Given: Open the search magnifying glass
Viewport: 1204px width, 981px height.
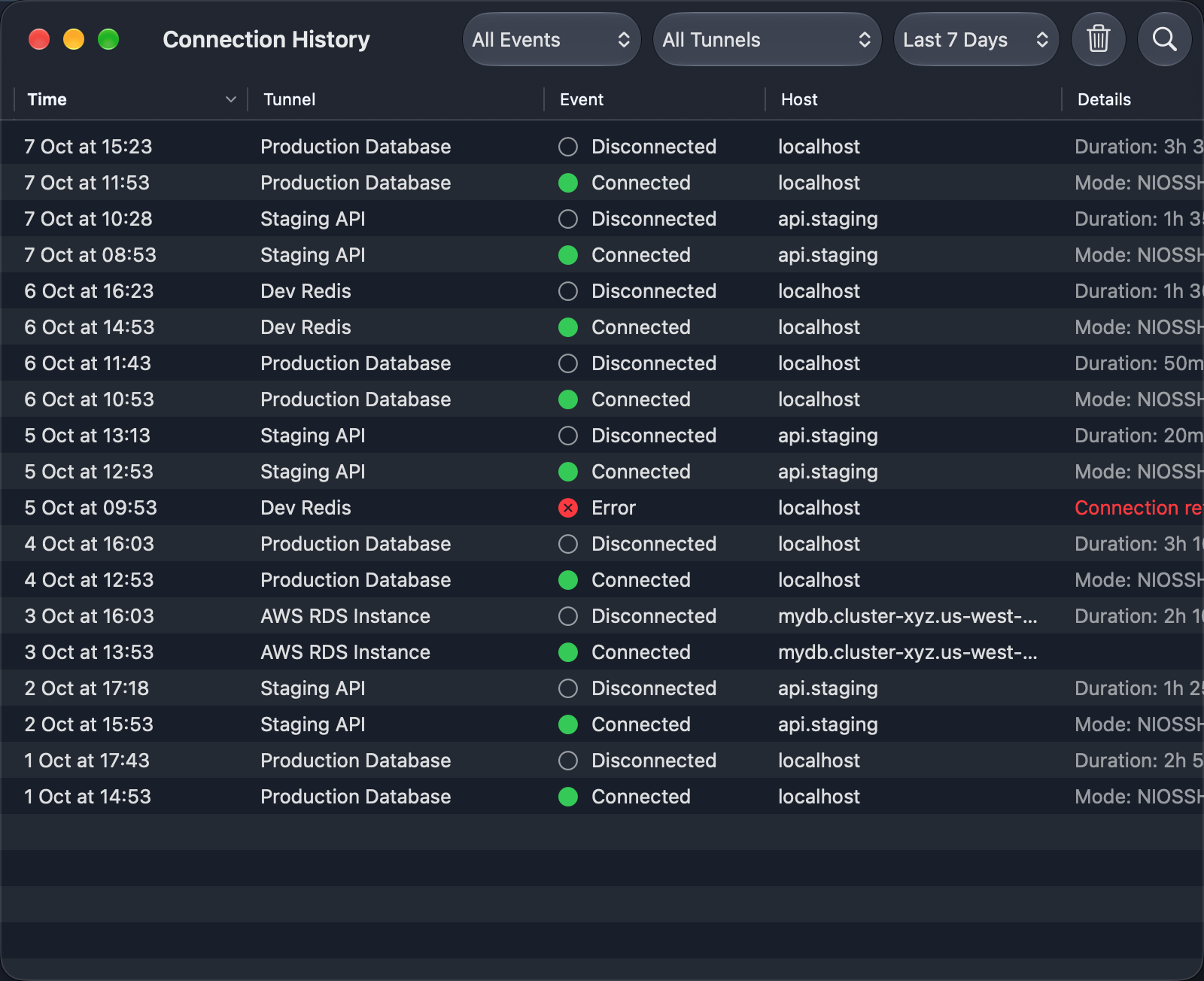Looking at the screenshot, I should (1165, 39).
